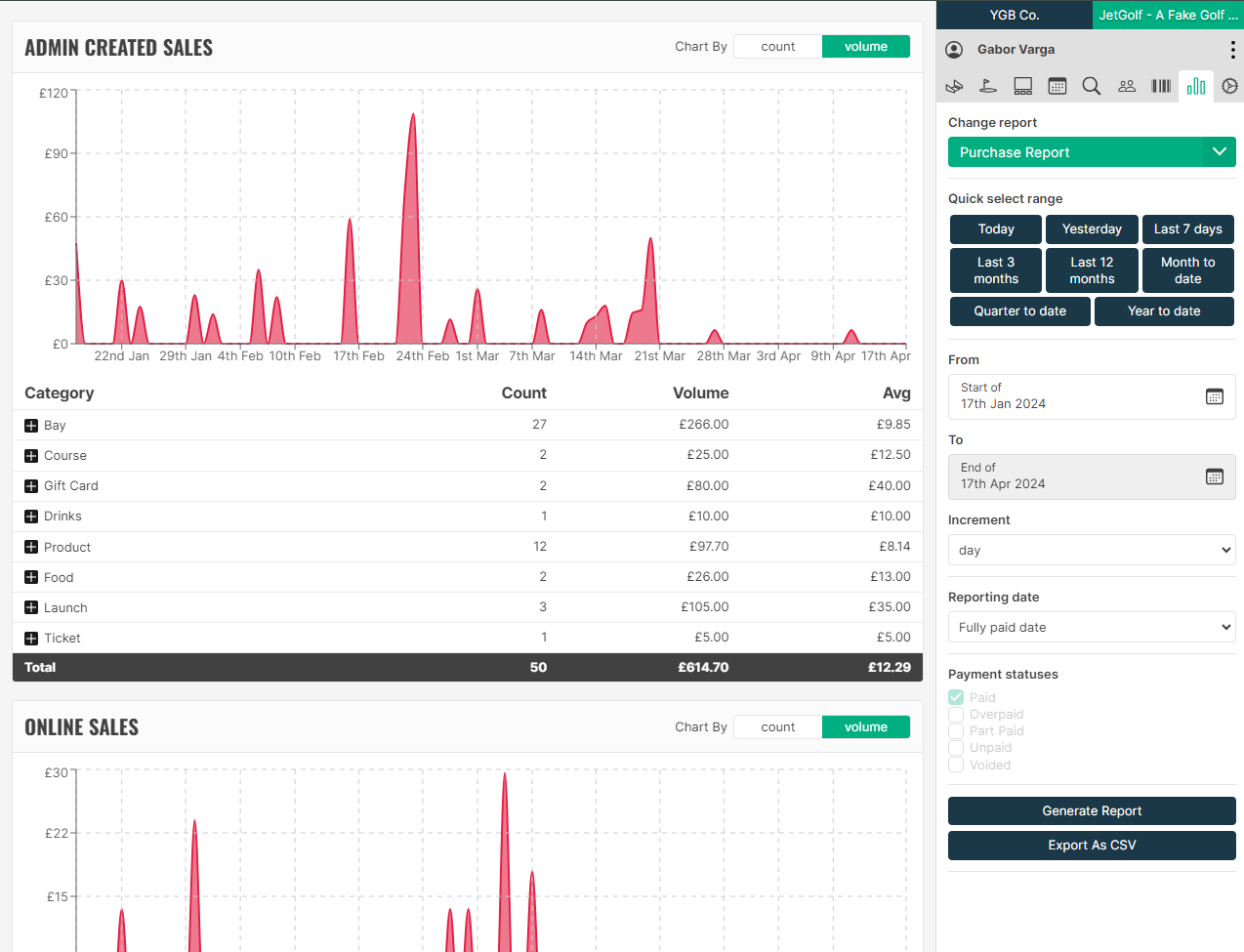Image resolution: width=1244 pixels, height=952 pixels.
Task: Click the Total volume £614.70 cell
Action: 703,668
